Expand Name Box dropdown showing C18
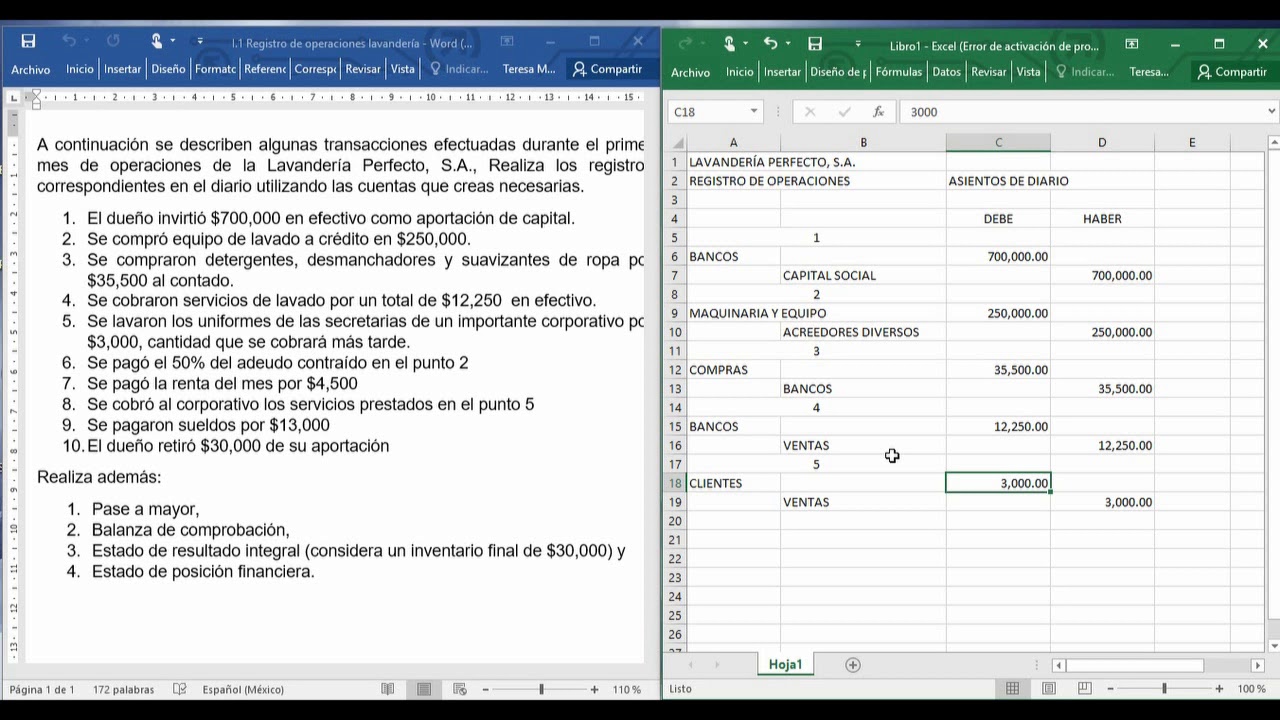Image resolution: width=1280 pixels, height=720 pixels. coord(753,112)
